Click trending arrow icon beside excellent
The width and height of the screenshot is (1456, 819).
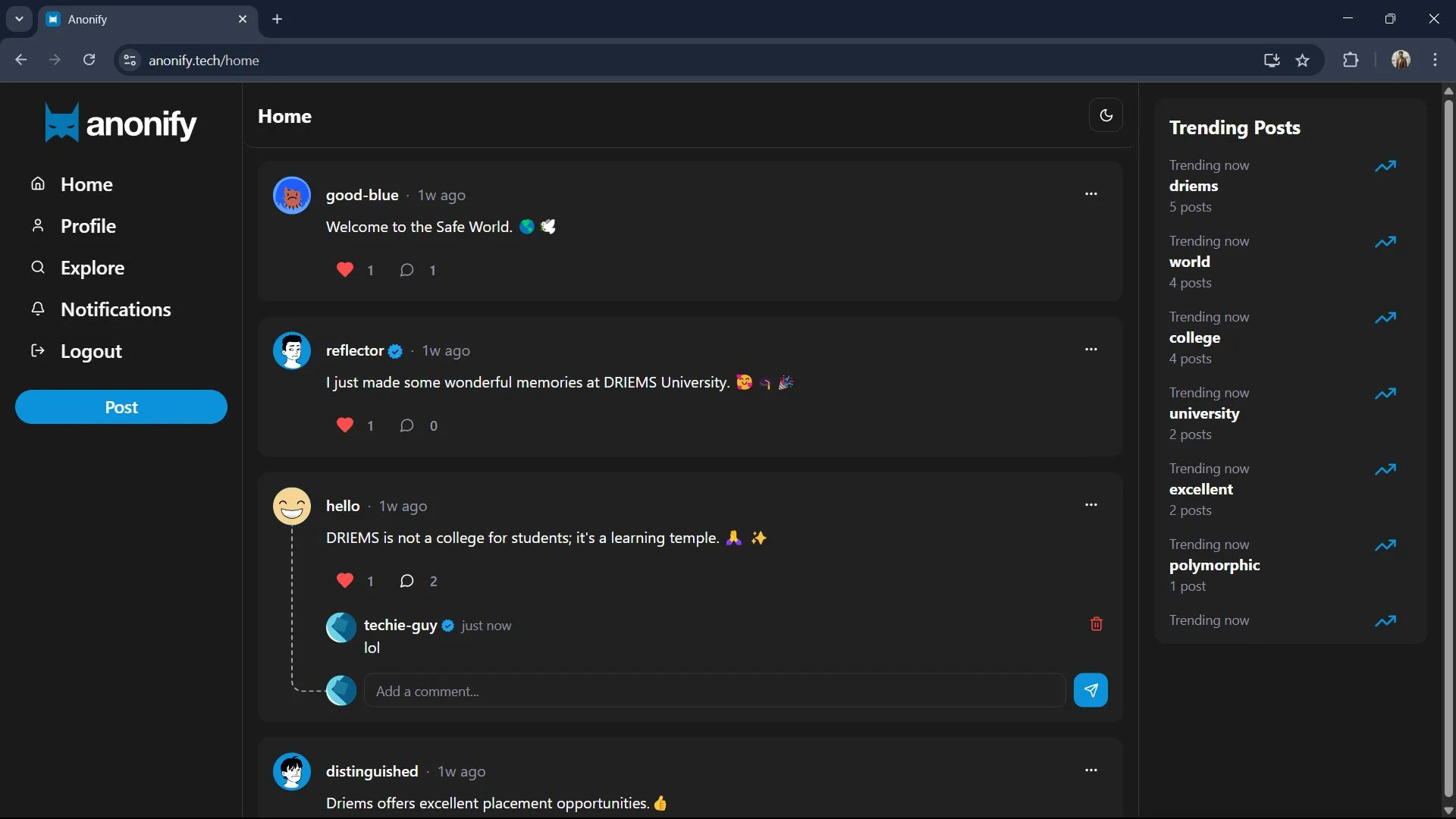(1385, 469)
